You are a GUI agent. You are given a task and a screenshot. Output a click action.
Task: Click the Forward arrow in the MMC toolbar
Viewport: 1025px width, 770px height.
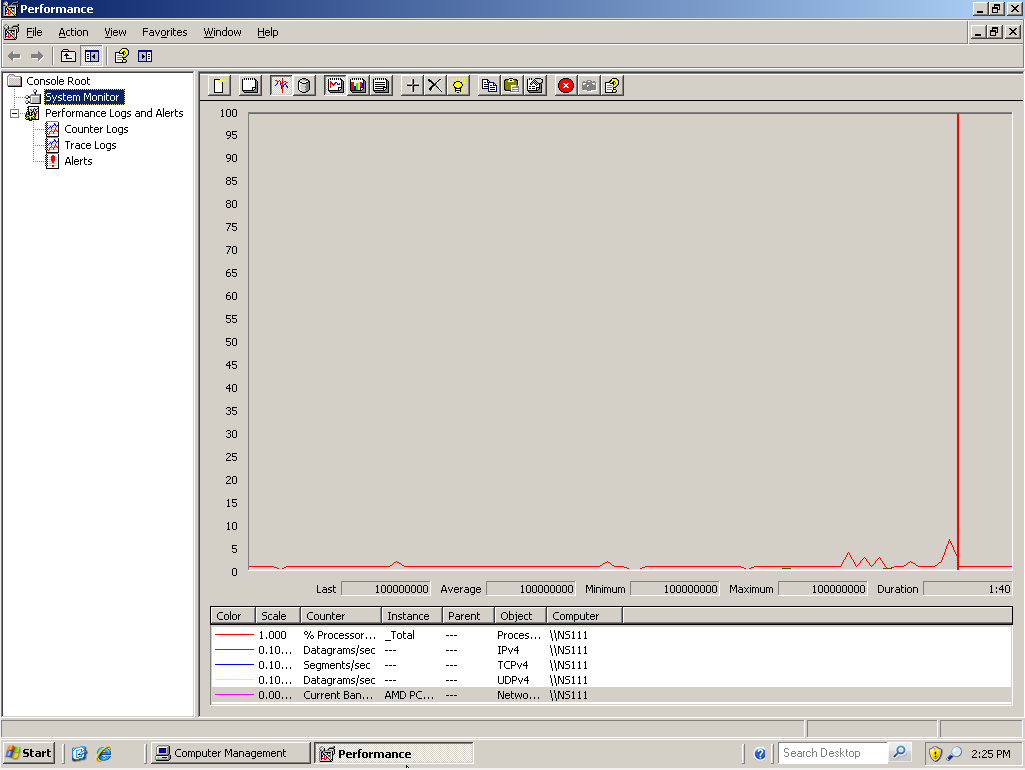37,56
